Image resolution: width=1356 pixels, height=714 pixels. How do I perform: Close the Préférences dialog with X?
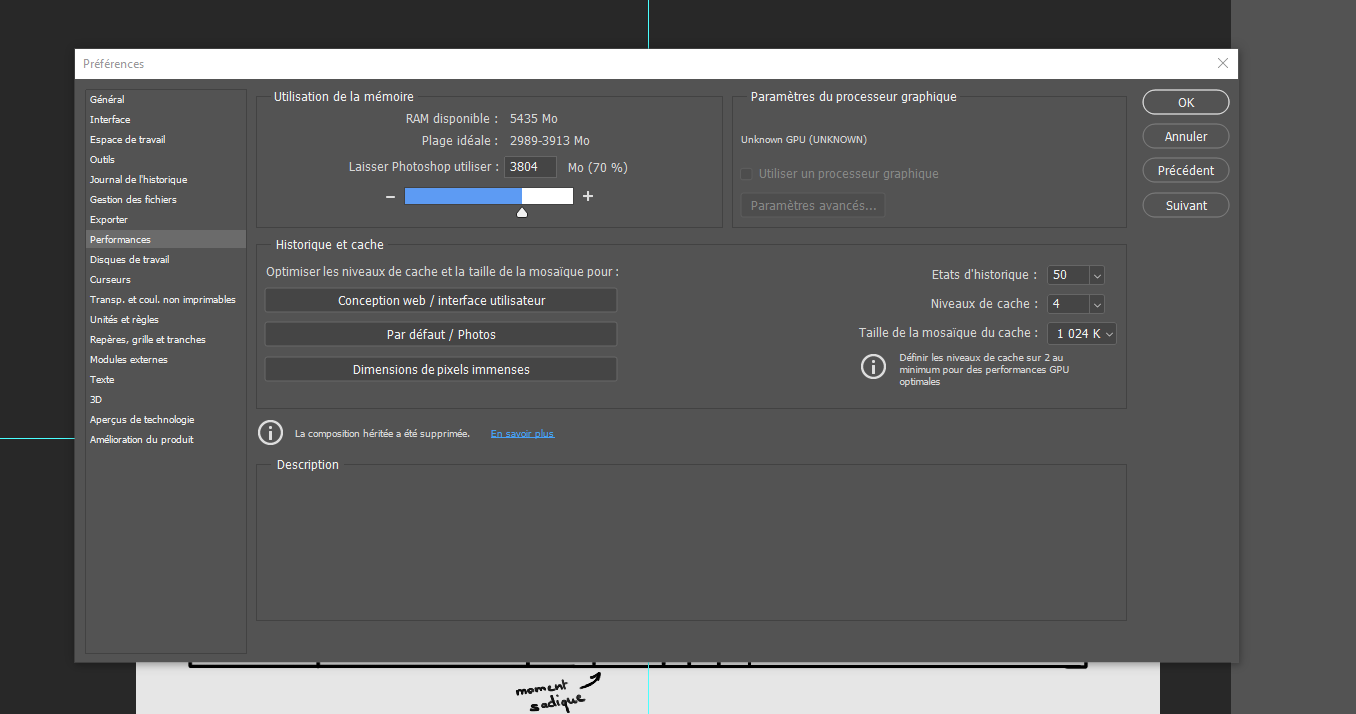tap(1222, 63)
